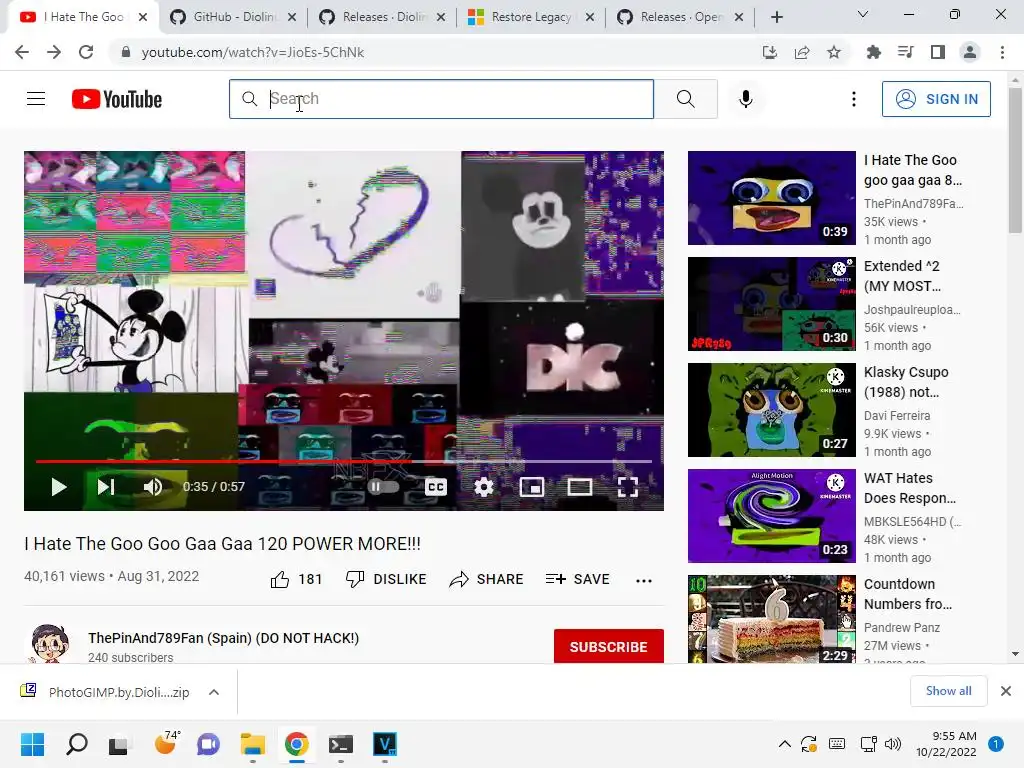The image size is (1024, 768).
Task: Open more actions menu below video
Action: (x=644, y=580)
